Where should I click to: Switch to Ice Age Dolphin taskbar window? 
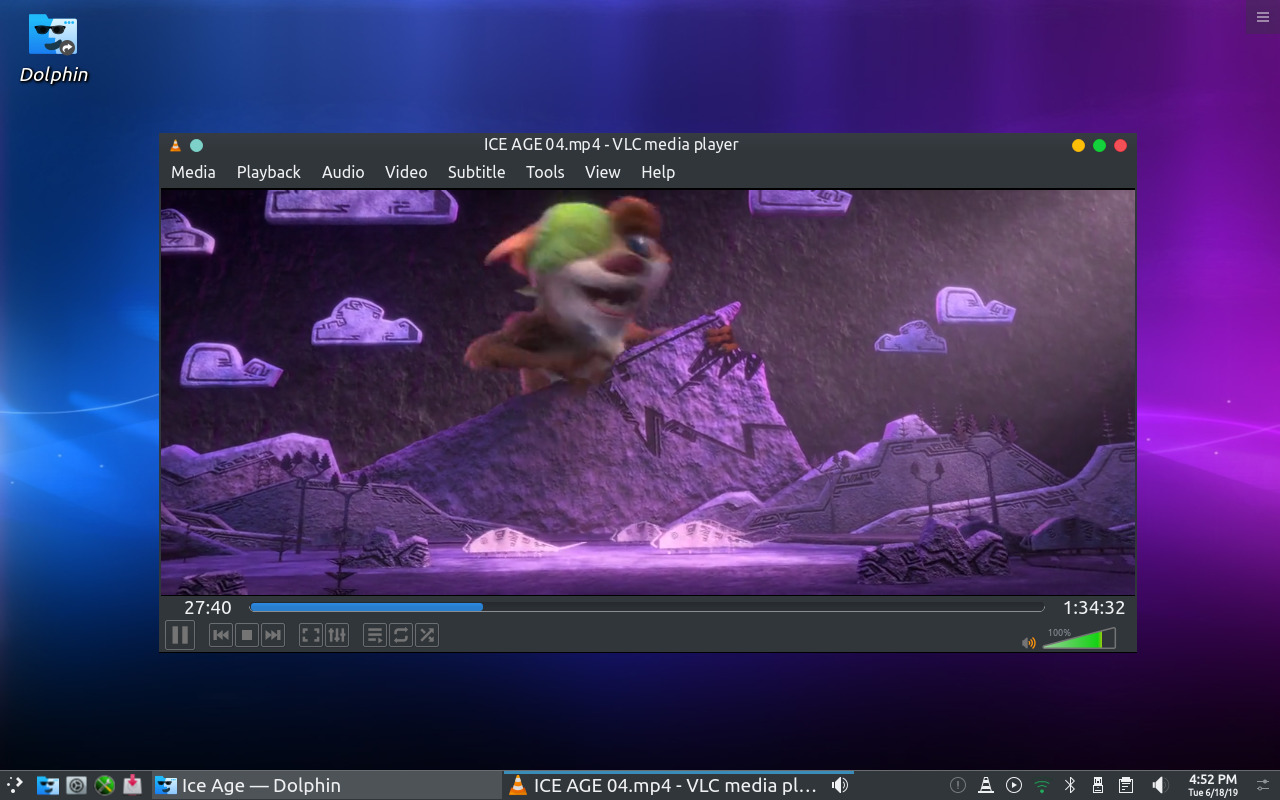[x=326, y=785]
